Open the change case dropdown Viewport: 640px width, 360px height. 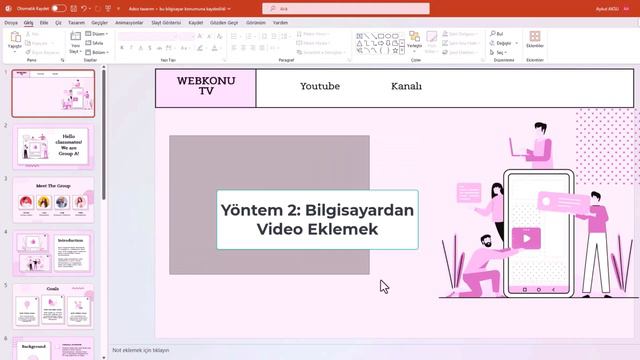[x=185, y=48]
